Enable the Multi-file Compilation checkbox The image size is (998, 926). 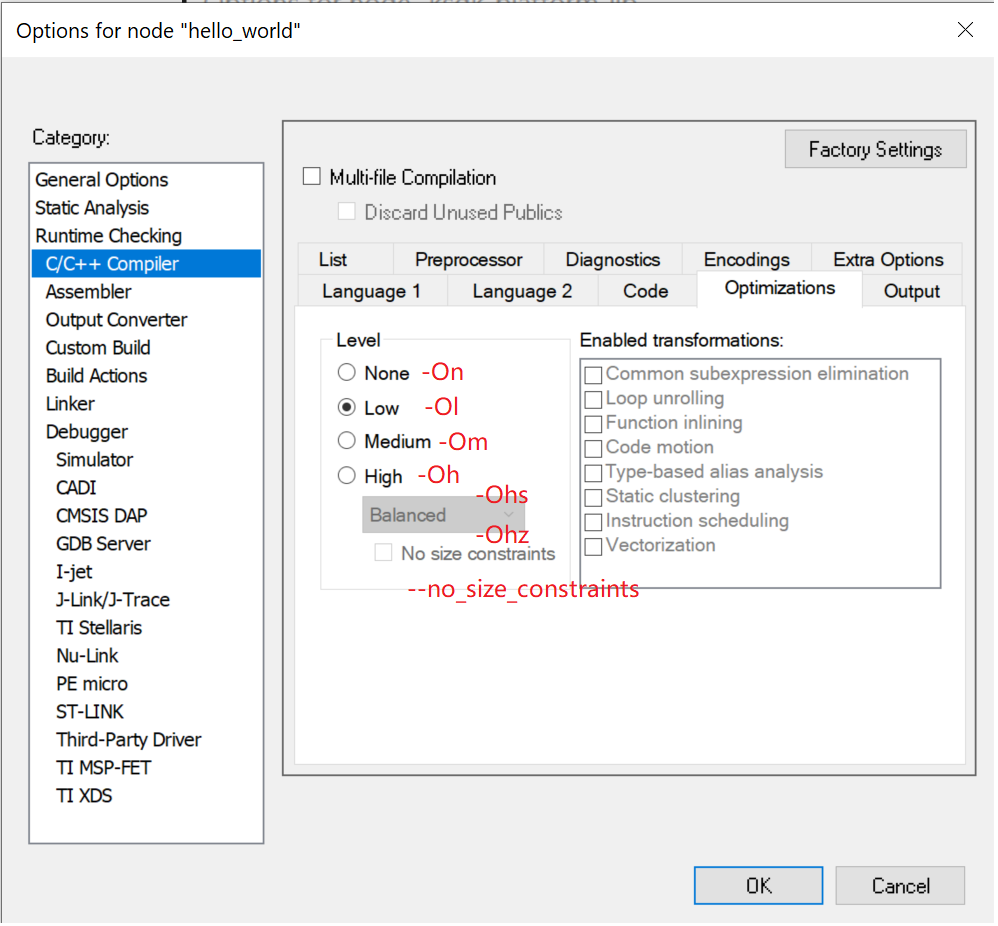[x=313, y=178]
